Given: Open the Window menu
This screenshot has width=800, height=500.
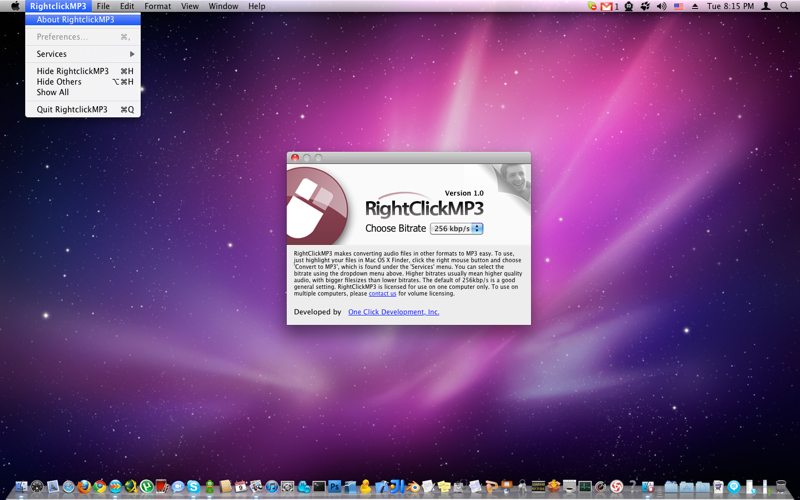Looking at the screenshot, I should (x=223, y=6).
